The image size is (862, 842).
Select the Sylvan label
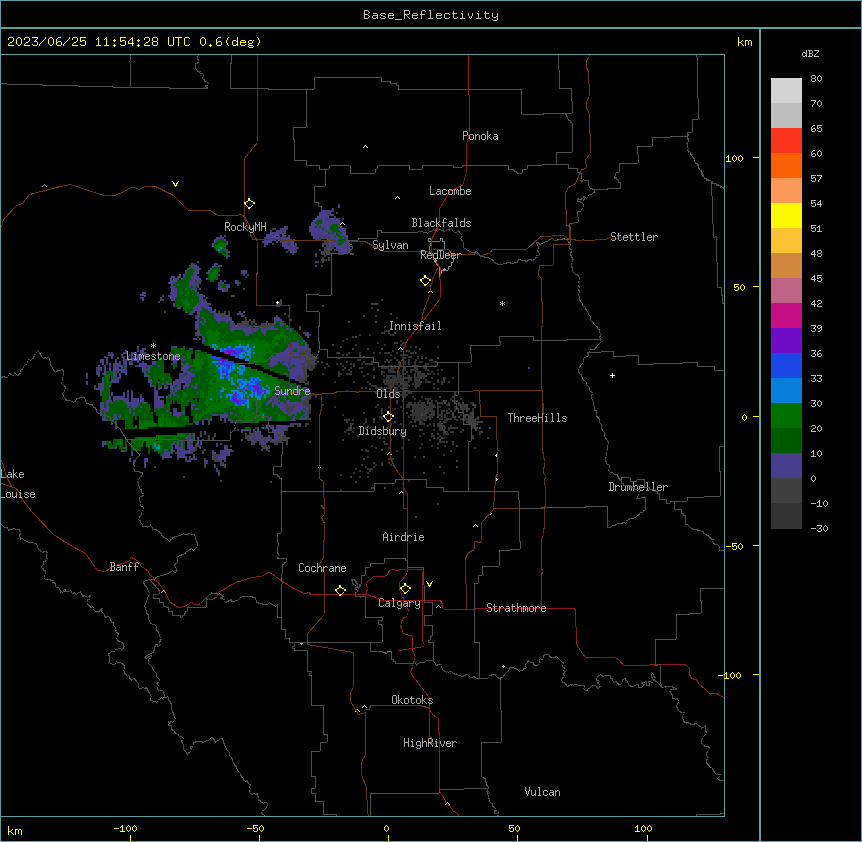pyautogui.click(x=390, y=245)
